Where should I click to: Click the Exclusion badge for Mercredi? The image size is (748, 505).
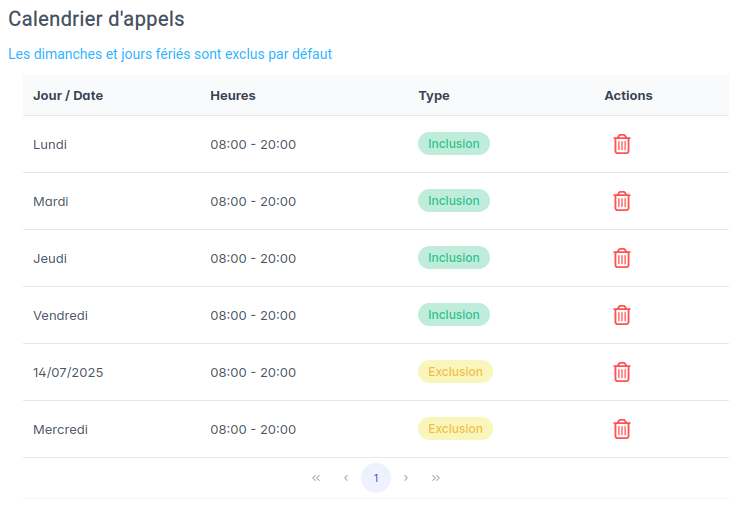click(455, 429)
